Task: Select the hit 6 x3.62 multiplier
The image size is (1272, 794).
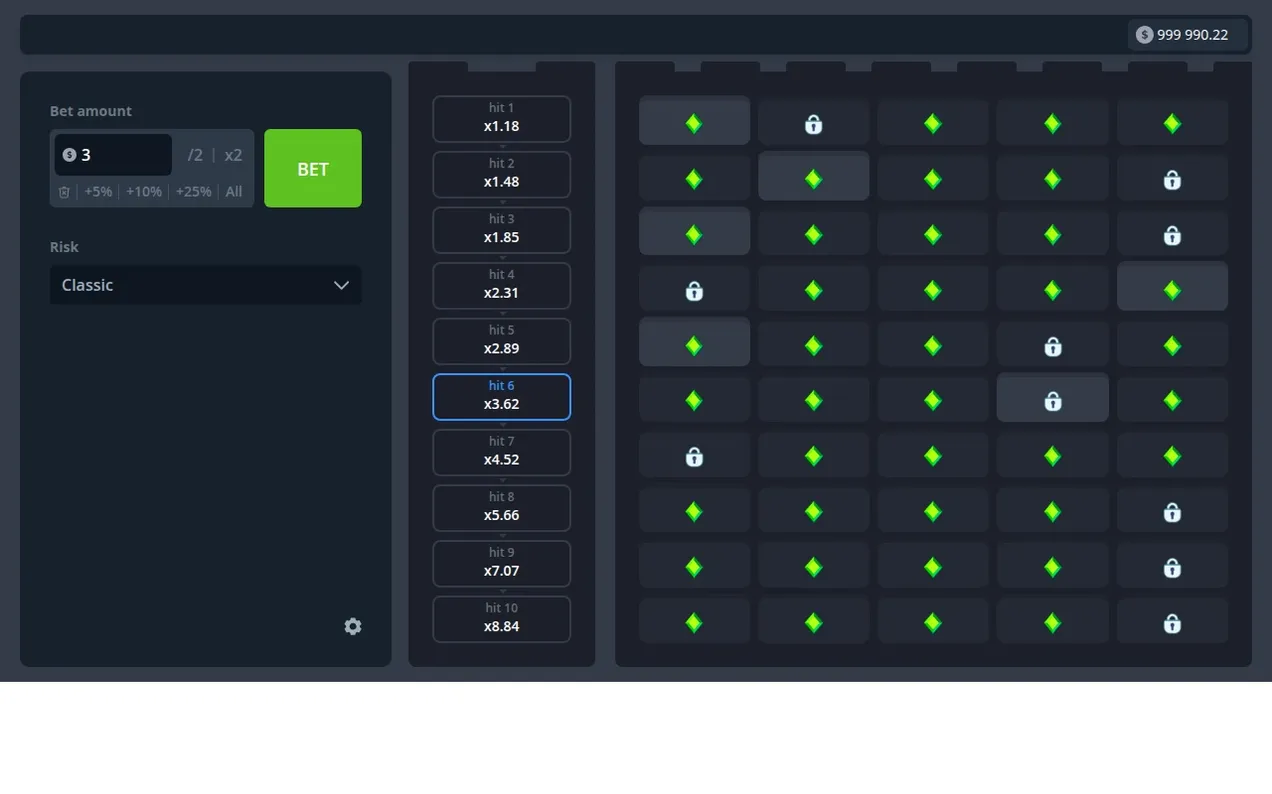Action: (x=501, y=397)
